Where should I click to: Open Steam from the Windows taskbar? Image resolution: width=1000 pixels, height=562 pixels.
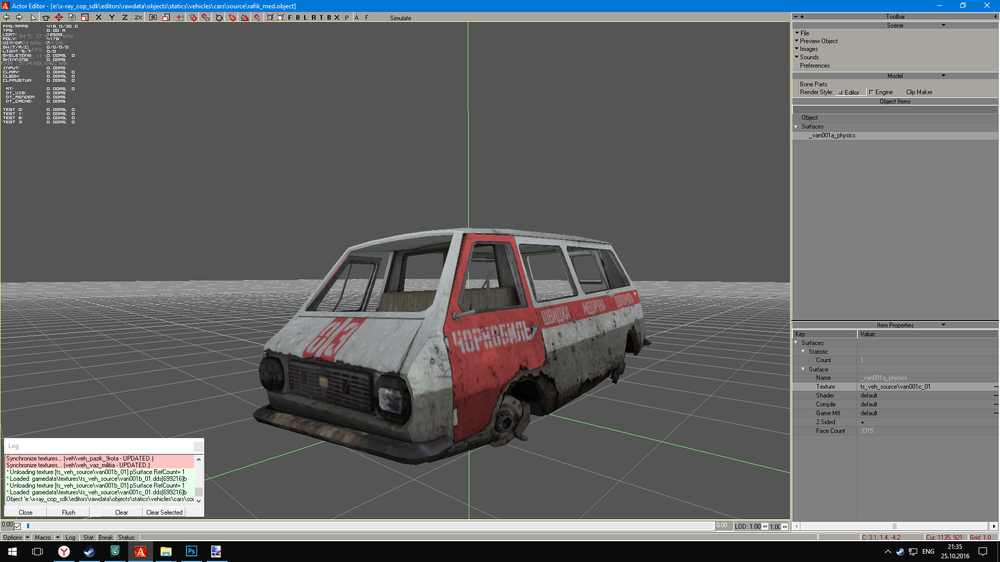pyautogui.click(x=89, y=551)
